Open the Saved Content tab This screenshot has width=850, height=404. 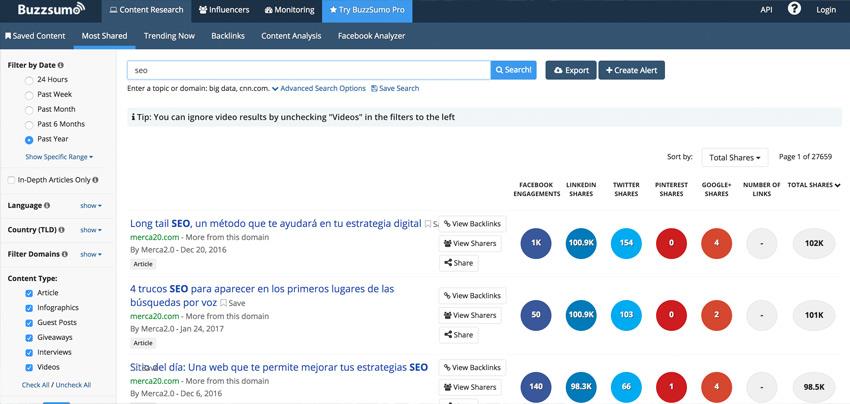pos(35,36)
